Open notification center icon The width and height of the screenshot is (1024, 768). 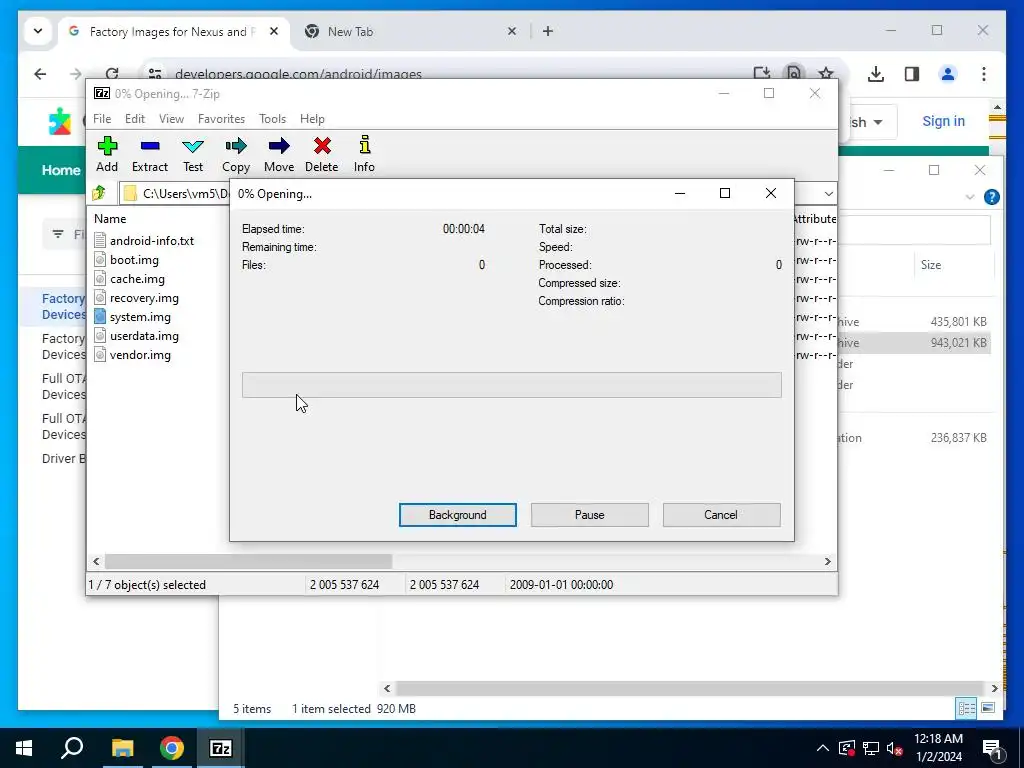pos(992,749)
